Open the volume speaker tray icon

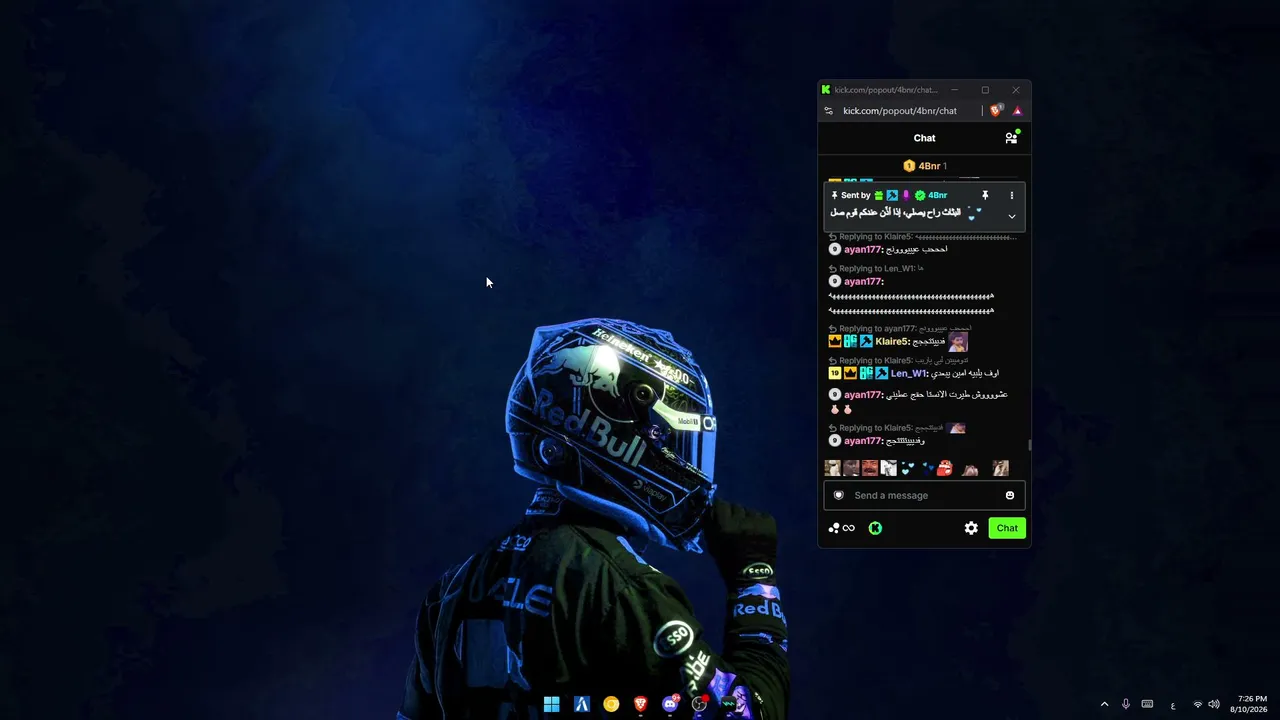pos(1214,704)
